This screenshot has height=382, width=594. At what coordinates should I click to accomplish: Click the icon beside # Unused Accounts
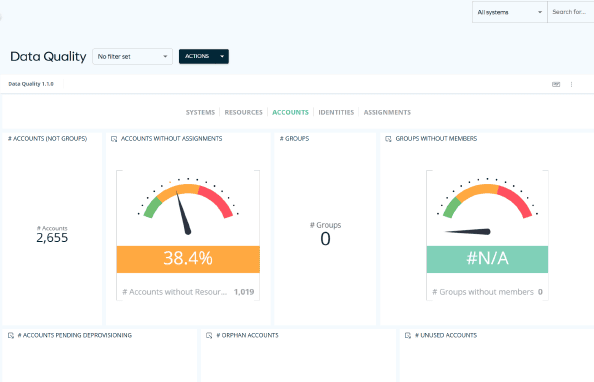click(408, 335)
